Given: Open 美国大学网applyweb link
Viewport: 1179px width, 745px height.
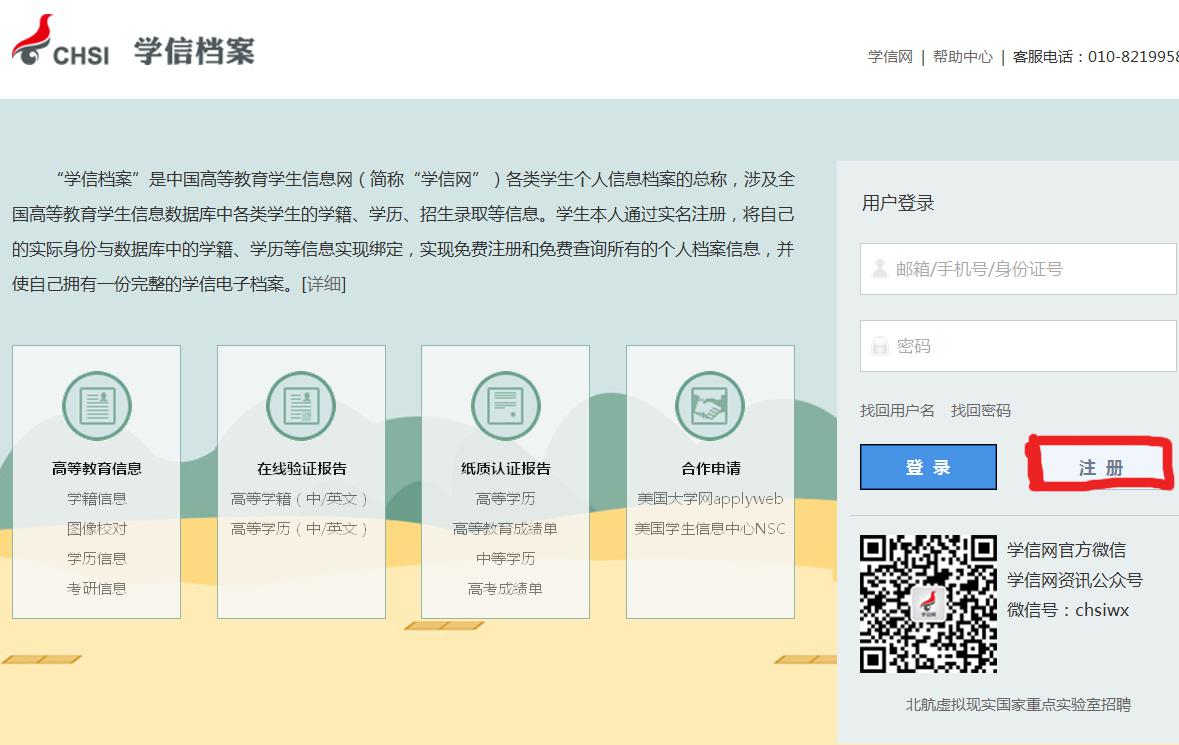Looking at the screenshot, I should 710,499.
